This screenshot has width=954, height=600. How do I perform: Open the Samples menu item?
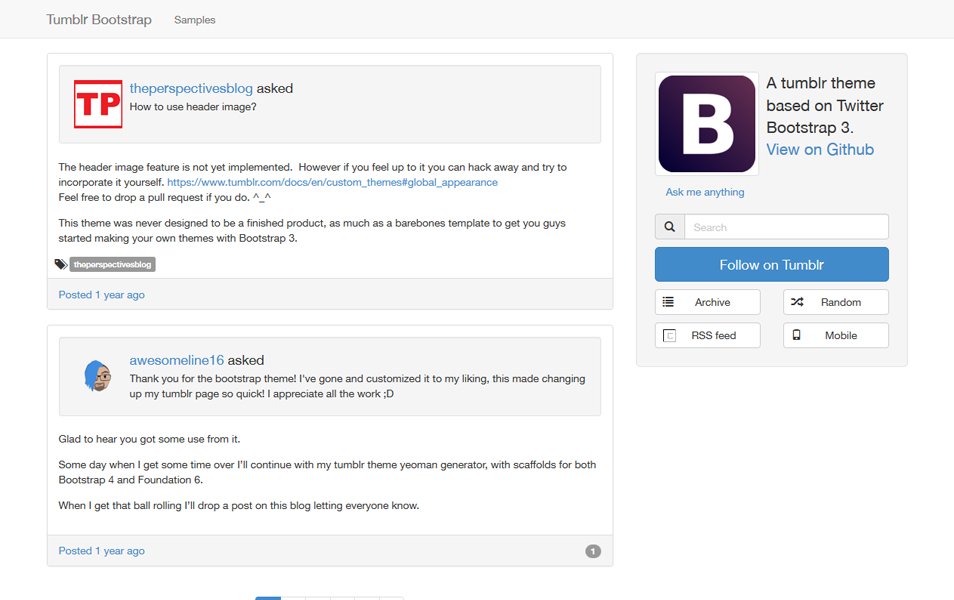click(x=195, y=20)
